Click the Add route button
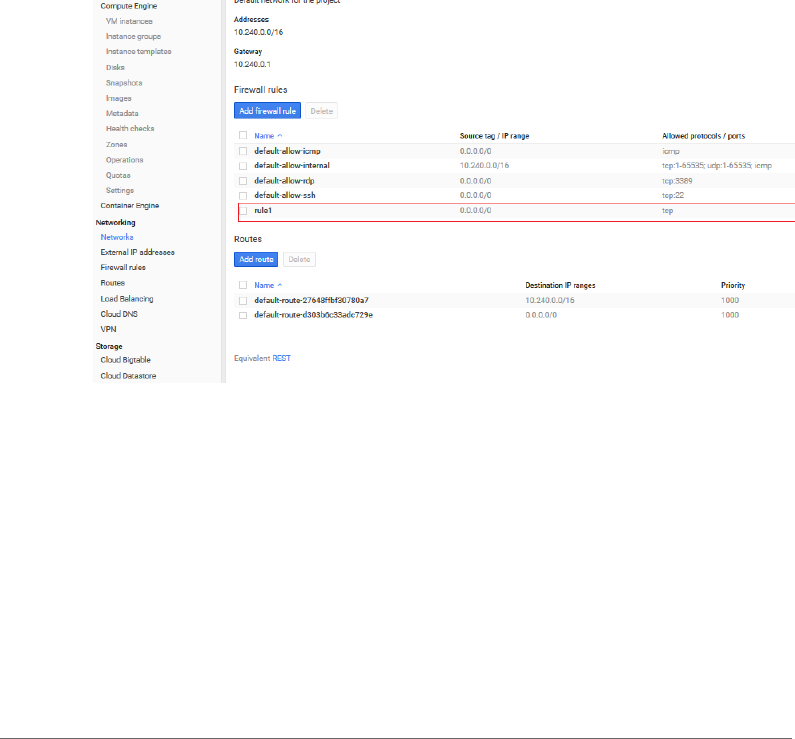 pos(256,259)
